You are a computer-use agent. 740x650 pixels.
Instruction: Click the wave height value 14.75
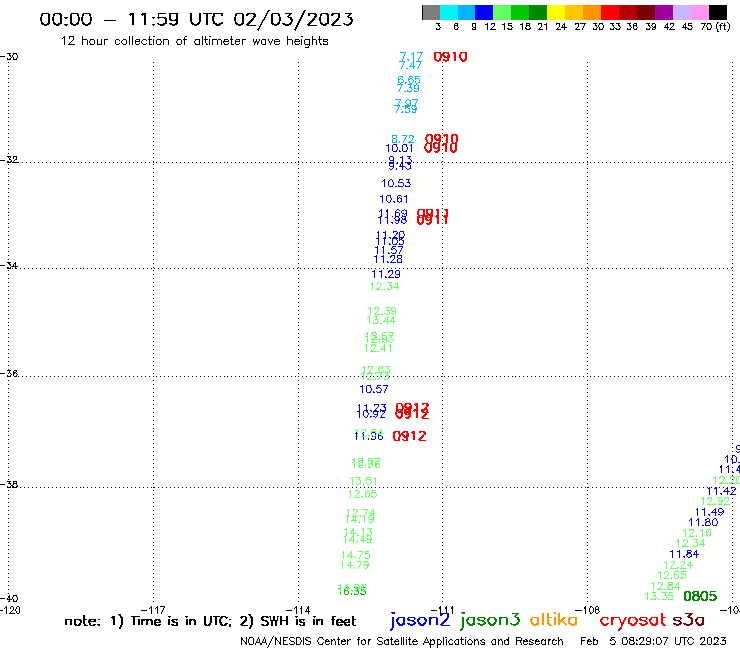pyautogui.click(x=356, y=555)
